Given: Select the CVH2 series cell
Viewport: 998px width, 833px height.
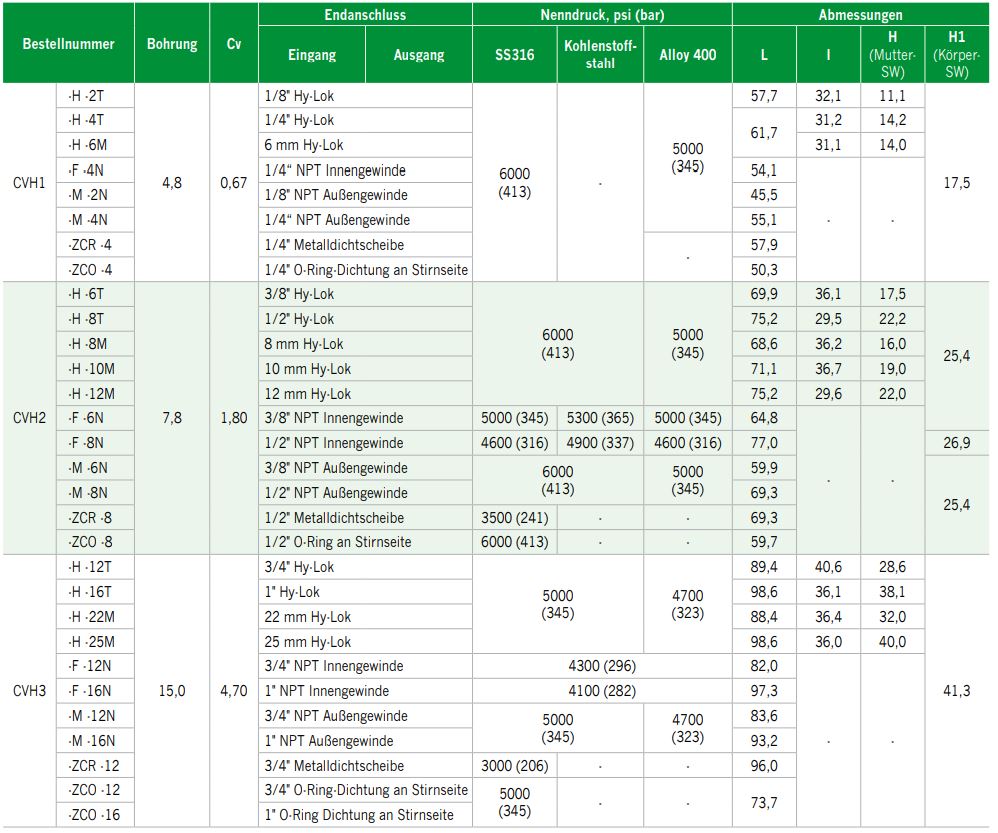Looking at the screenshot, I should tap(30, 417).
